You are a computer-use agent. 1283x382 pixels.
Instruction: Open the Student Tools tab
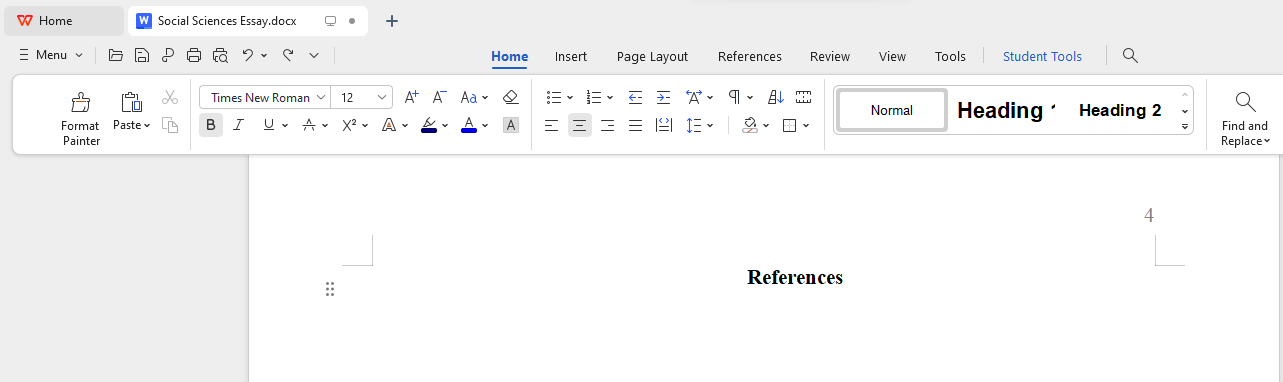tap(1042, 56)
